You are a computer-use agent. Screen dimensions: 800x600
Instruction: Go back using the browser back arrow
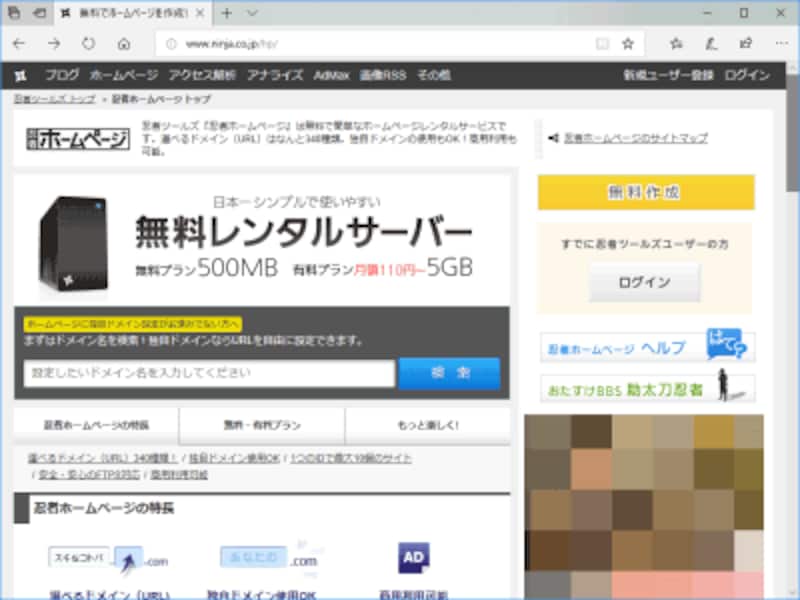click(19, 44)
